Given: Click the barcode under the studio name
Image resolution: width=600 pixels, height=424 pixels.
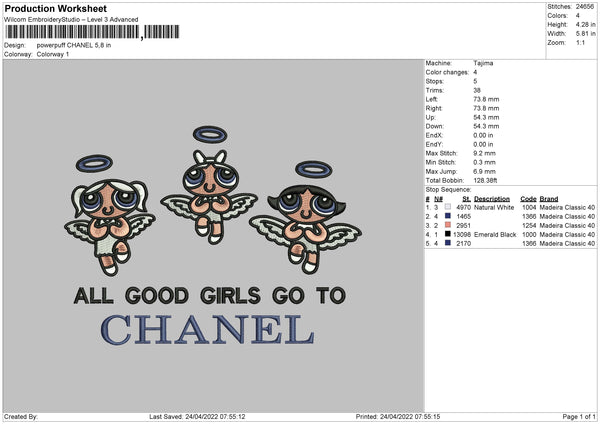Looking at the screenshot, I should (x=92, y=32).
